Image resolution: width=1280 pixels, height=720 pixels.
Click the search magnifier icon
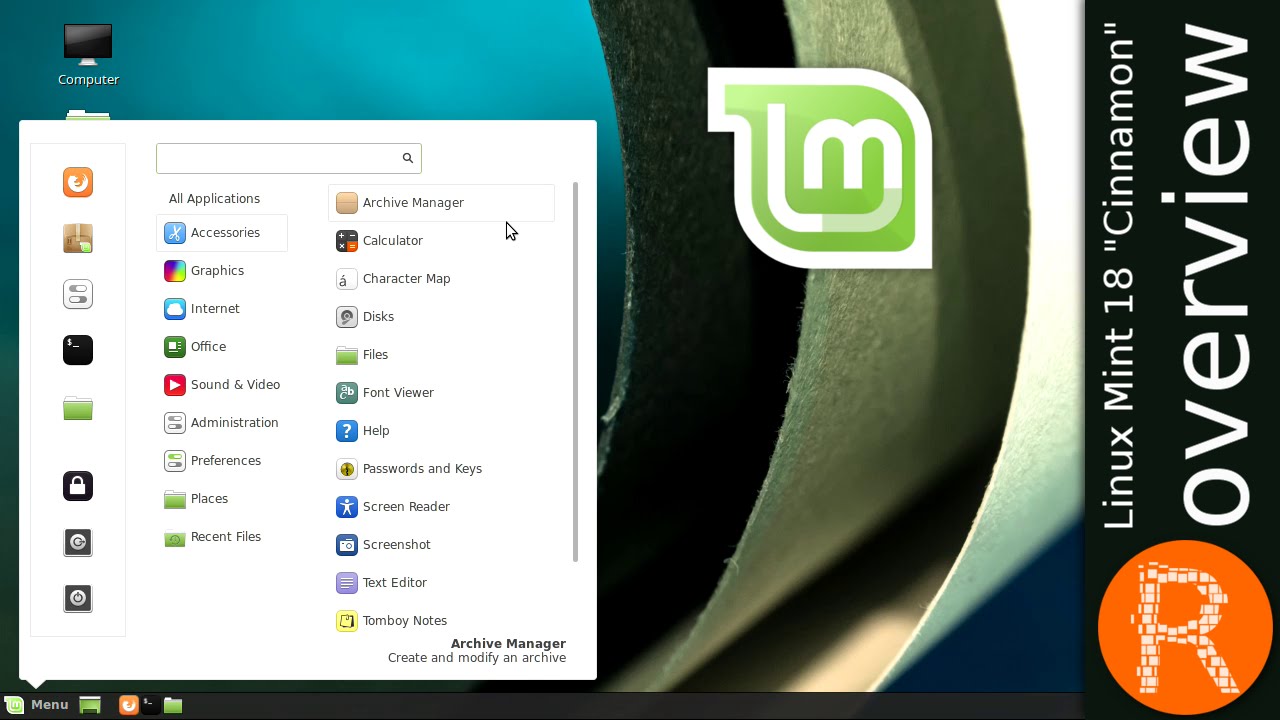click(408, 158)
